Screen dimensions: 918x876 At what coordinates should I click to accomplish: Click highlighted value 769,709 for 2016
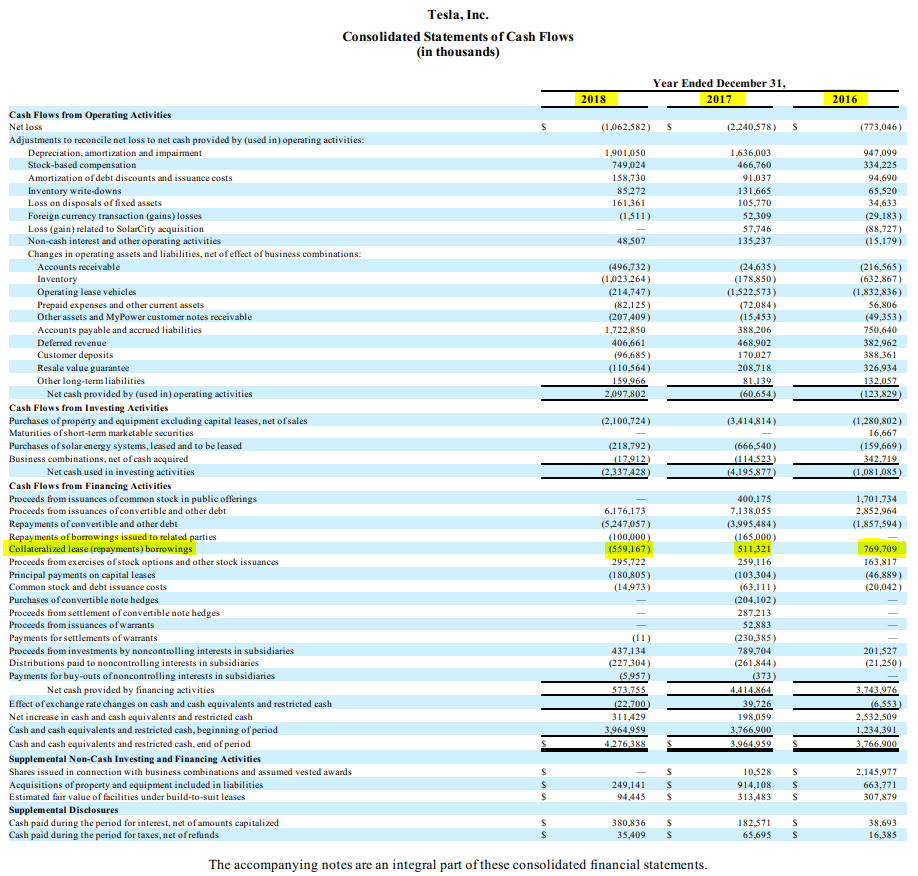point(878,549)
